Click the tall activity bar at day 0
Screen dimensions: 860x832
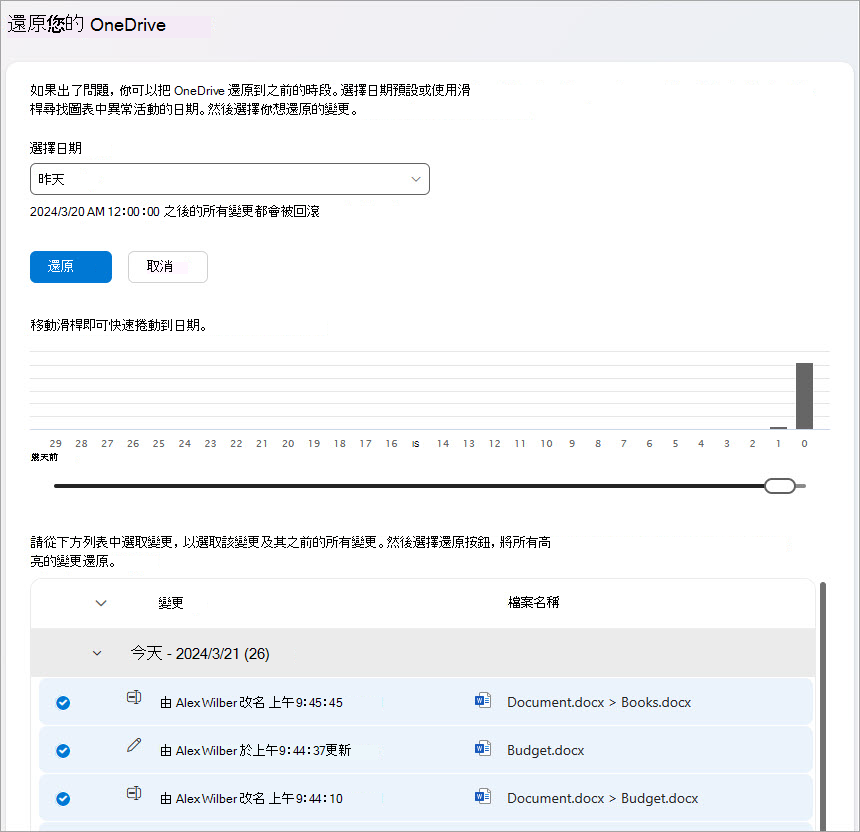[x=804, y=395]
